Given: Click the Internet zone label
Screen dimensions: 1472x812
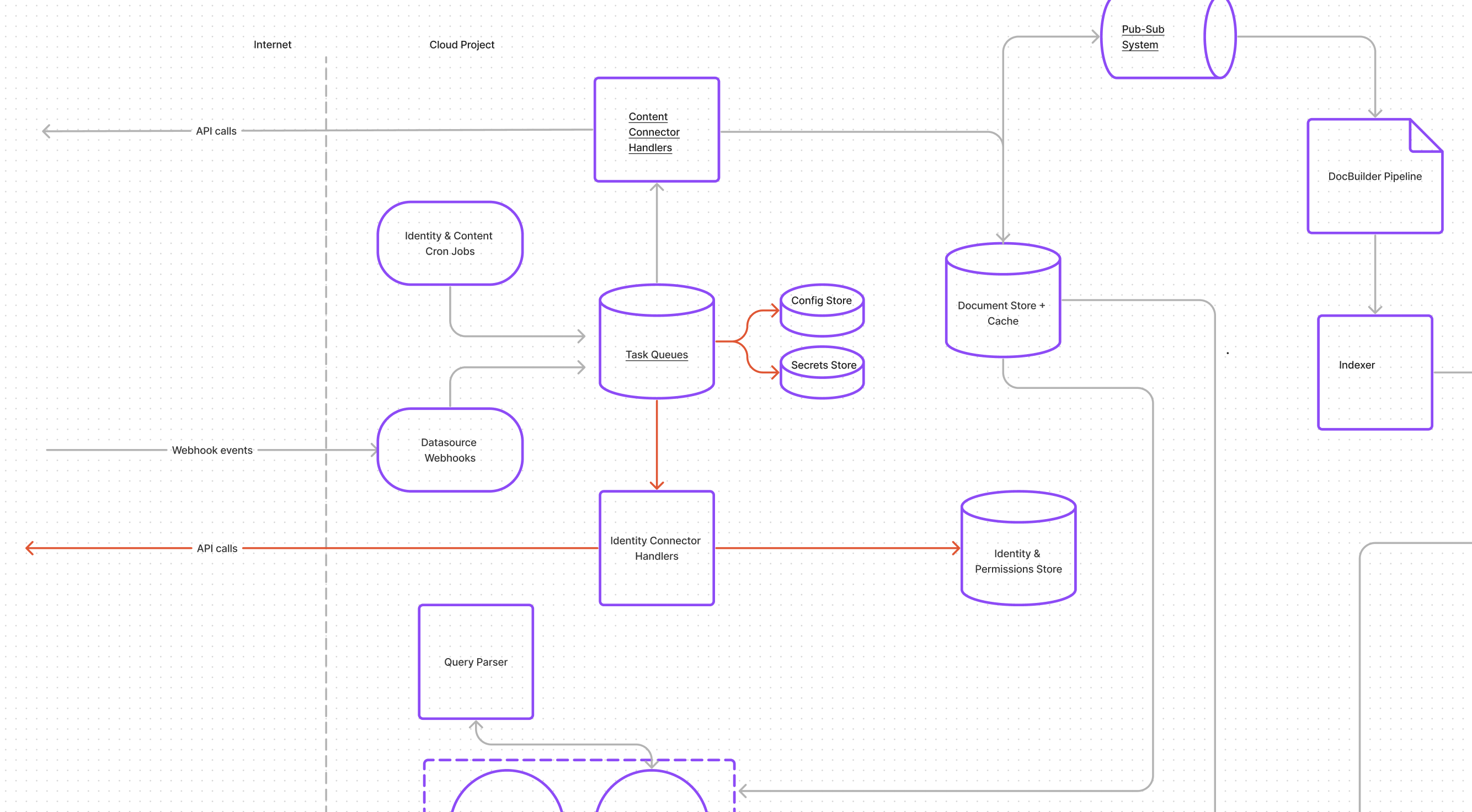Looking at the screenshot, I should (x=272, y=45).
